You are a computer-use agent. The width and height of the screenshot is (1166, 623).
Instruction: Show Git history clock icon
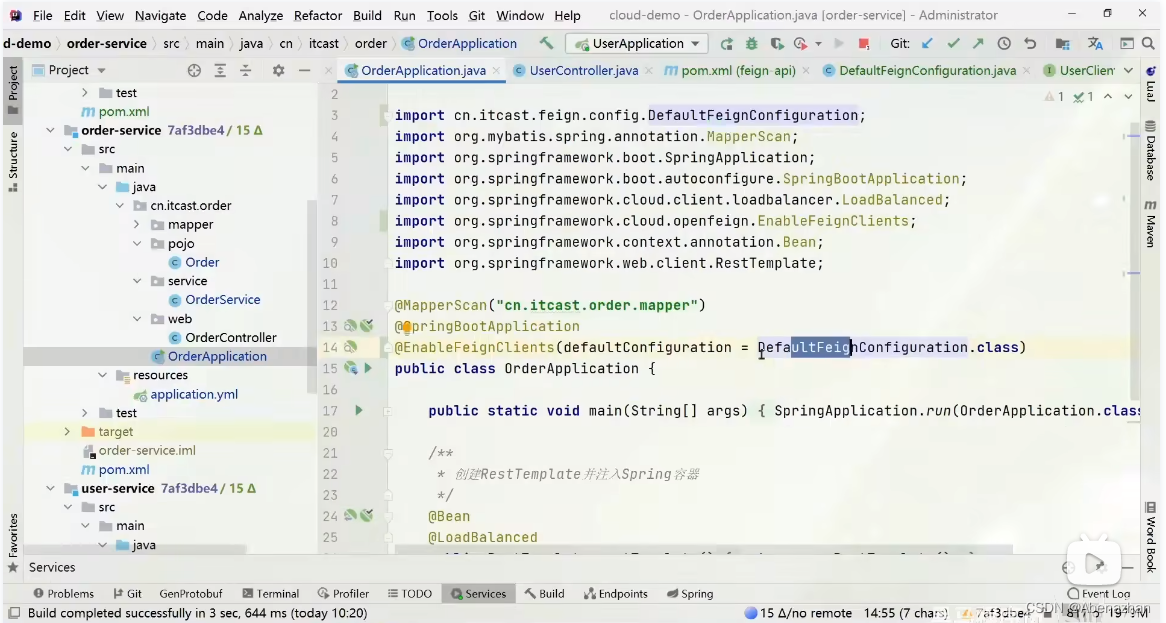pyautogui.click(x=1004, y=44)
